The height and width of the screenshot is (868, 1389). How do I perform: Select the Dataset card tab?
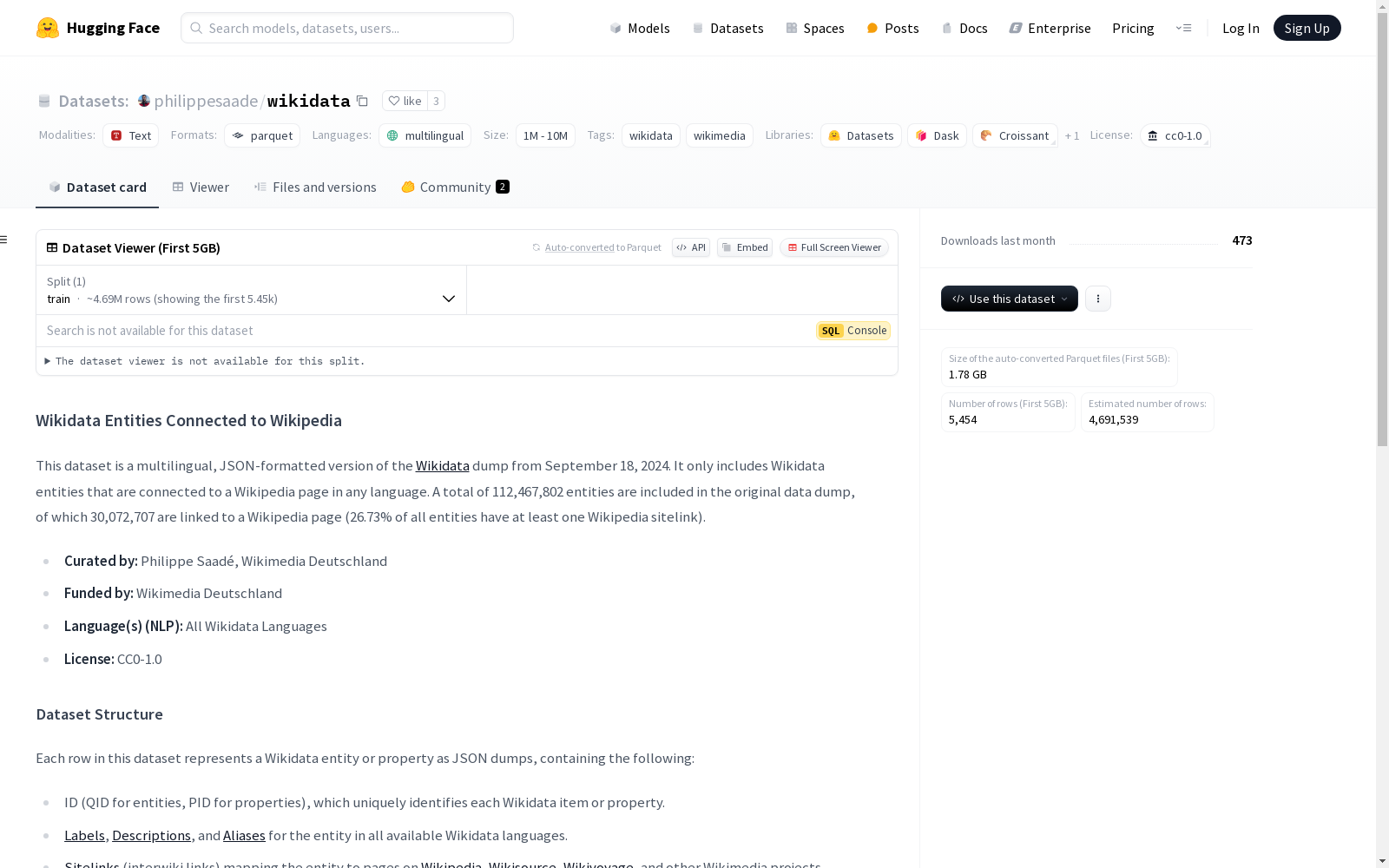coord(97,187)
